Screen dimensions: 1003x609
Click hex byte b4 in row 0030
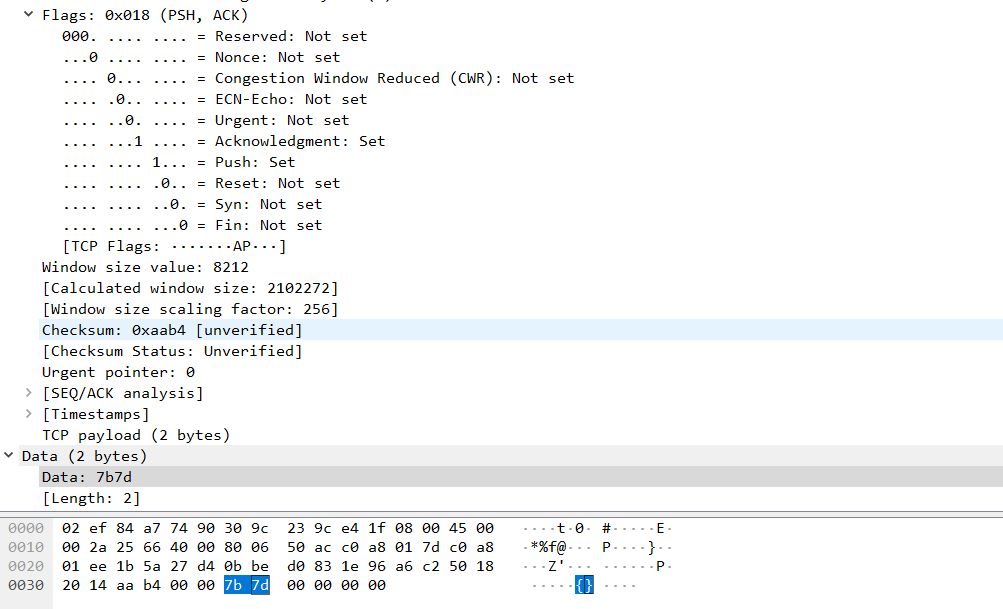click(152, 585)
